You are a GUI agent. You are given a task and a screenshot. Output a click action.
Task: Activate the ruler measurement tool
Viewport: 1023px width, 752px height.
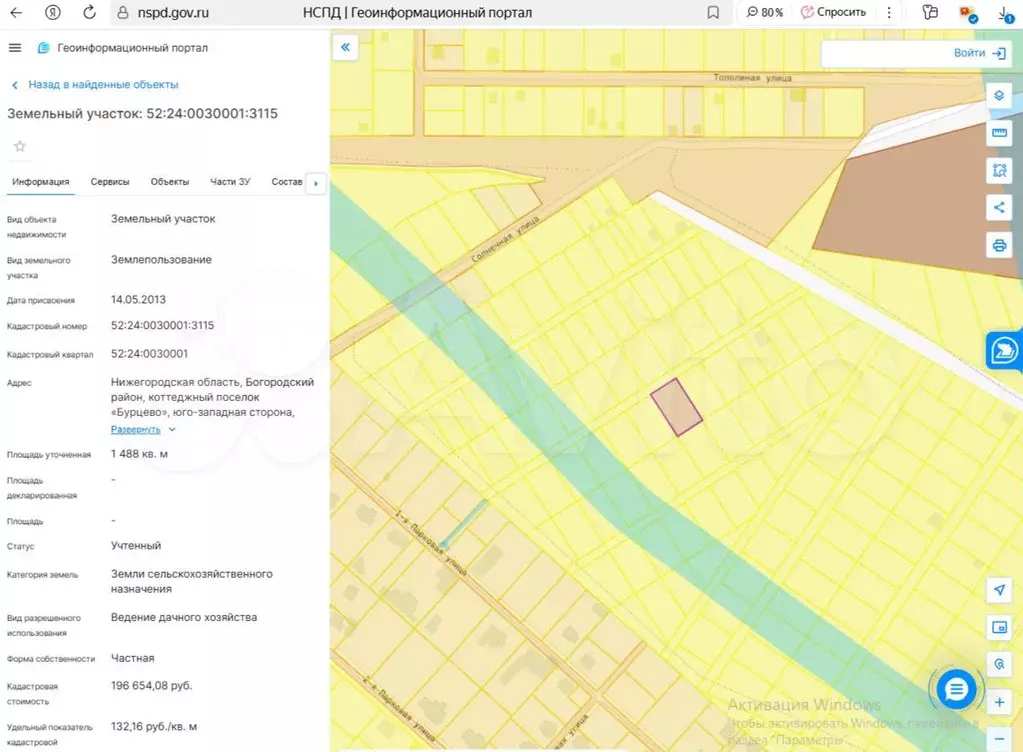pos(999,133)
